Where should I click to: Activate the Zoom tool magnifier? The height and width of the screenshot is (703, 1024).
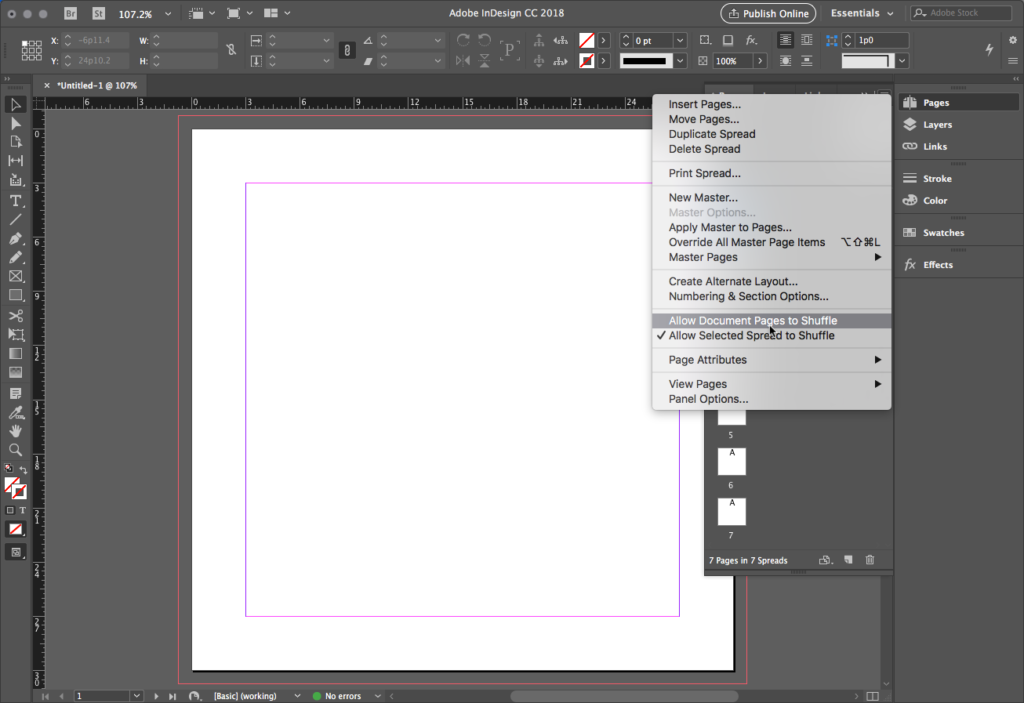pyautogui.click(x=16, y=450)
